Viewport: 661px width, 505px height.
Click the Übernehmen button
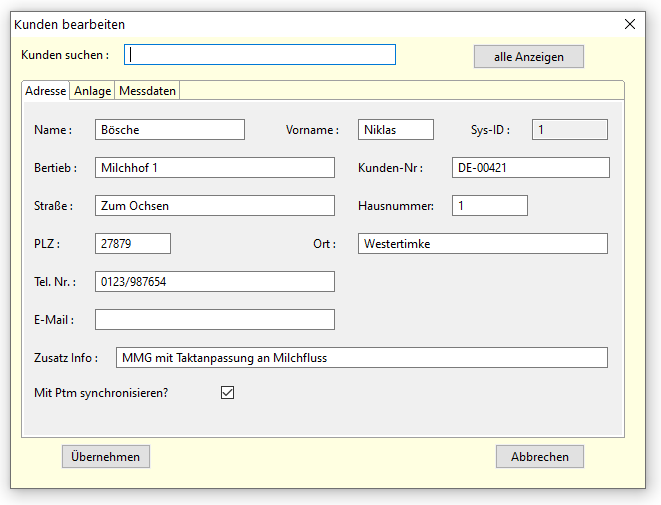pyautogui.click(x=106, y=457)
